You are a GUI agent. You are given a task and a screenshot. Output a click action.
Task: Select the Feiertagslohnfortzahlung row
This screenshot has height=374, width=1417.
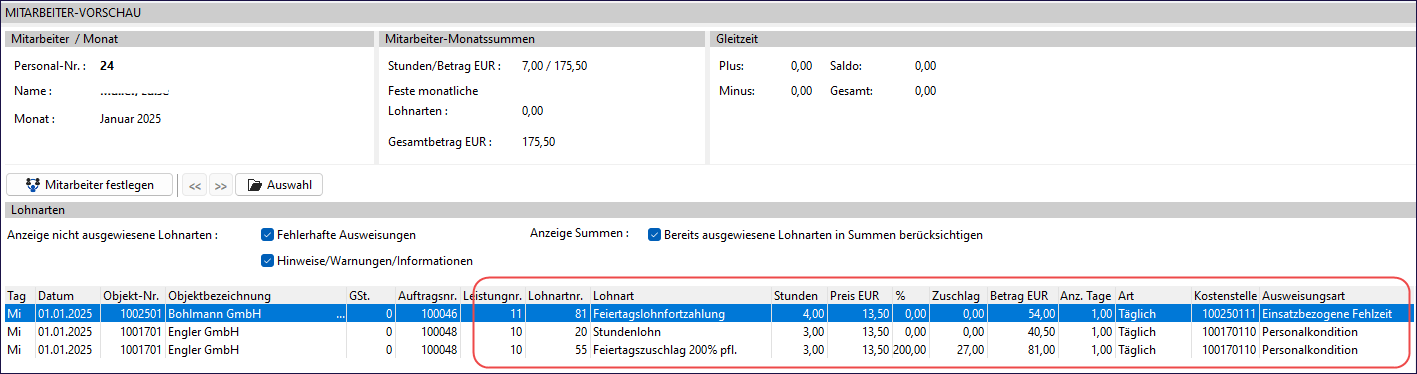708,314
